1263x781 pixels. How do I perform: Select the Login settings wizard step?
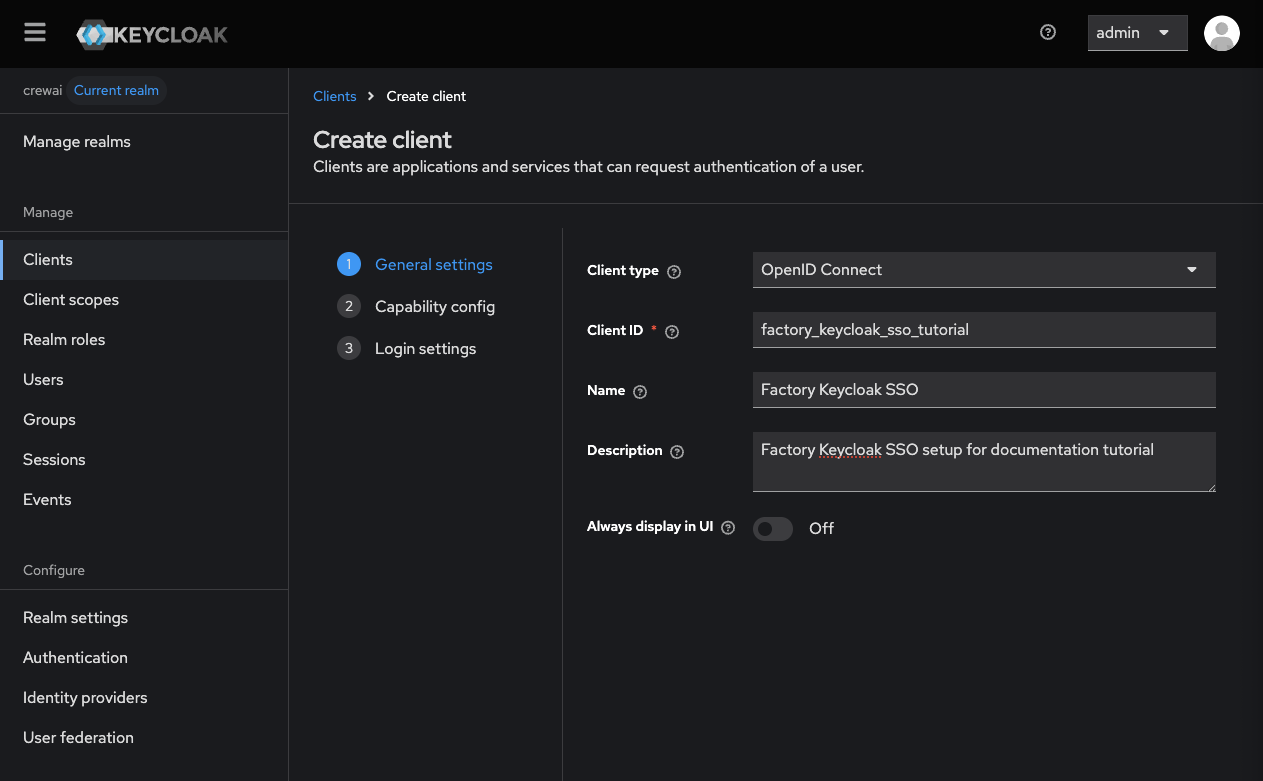pos(425,348)
